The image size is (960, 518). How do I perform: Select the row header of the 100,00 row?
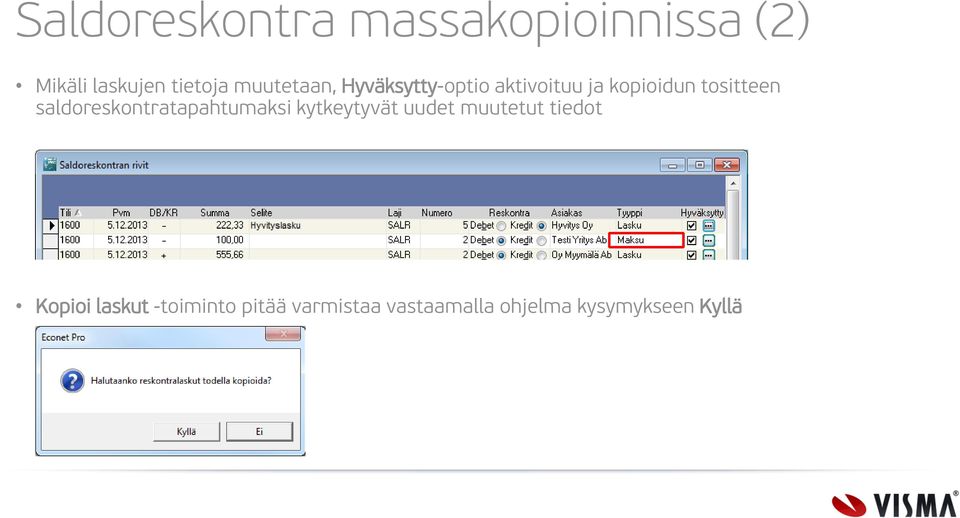point(51,240)
